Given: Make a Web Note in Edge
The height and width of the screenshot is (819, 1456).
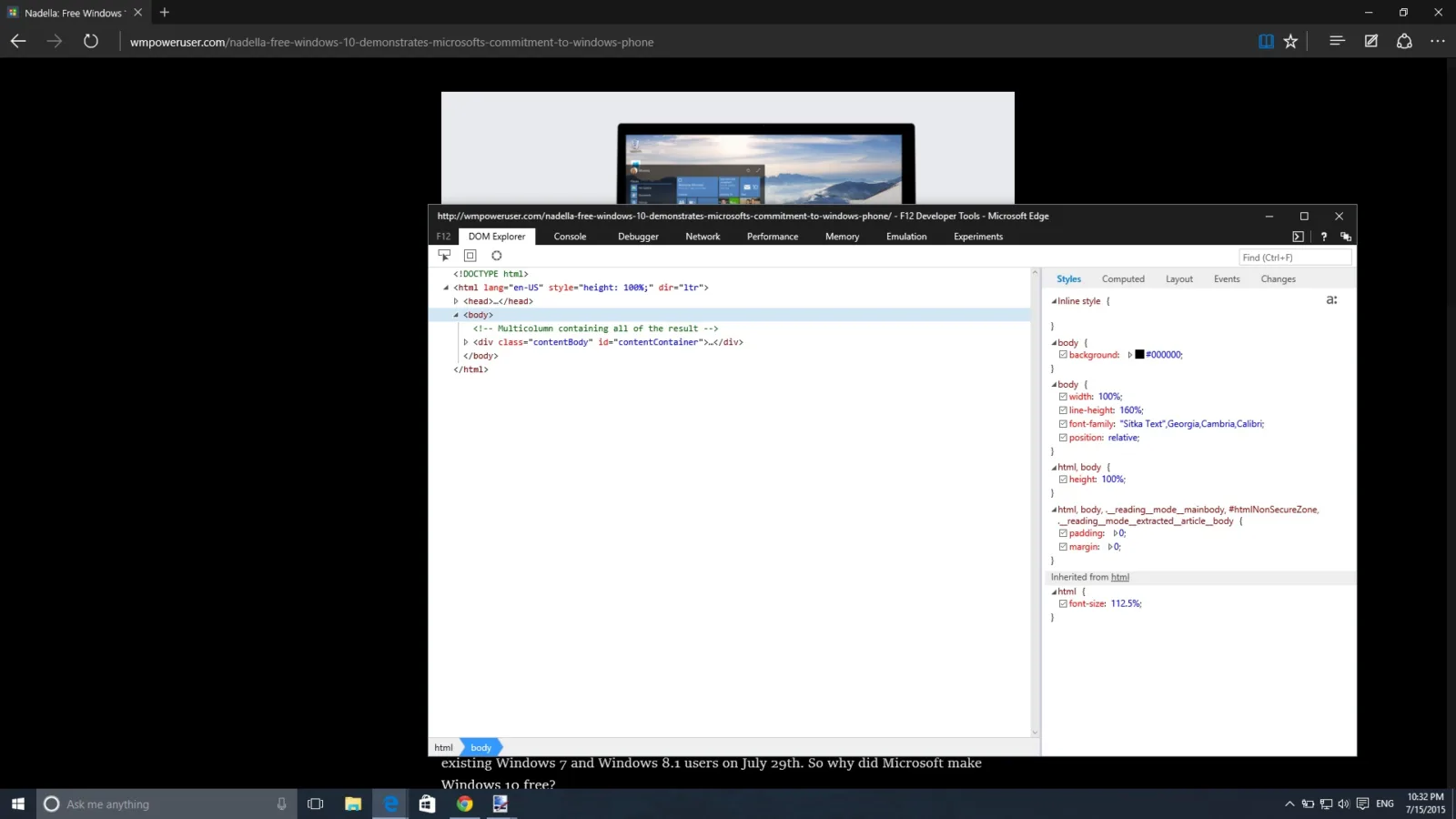Looking at the screenshot, I should tap(1371, 41).
